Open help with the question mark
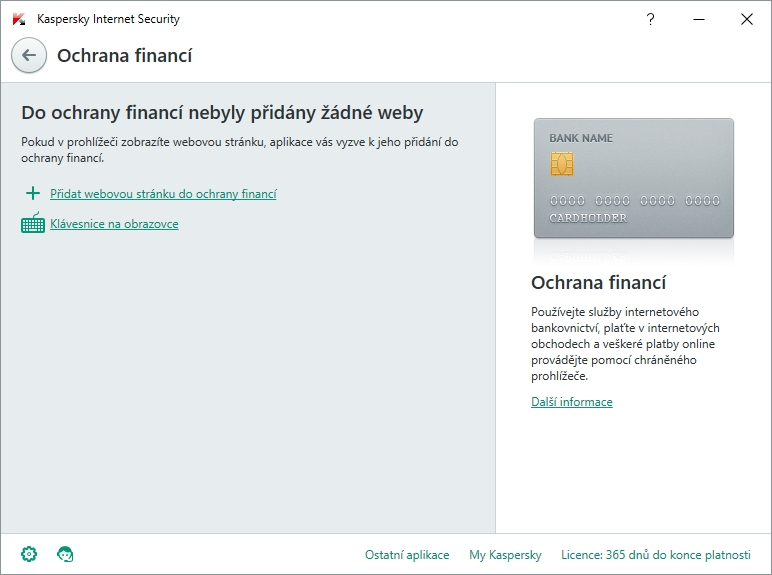Image resolution: width=772 pixels, height=575 pixels. pyautogui.click(x=650, y=19)
